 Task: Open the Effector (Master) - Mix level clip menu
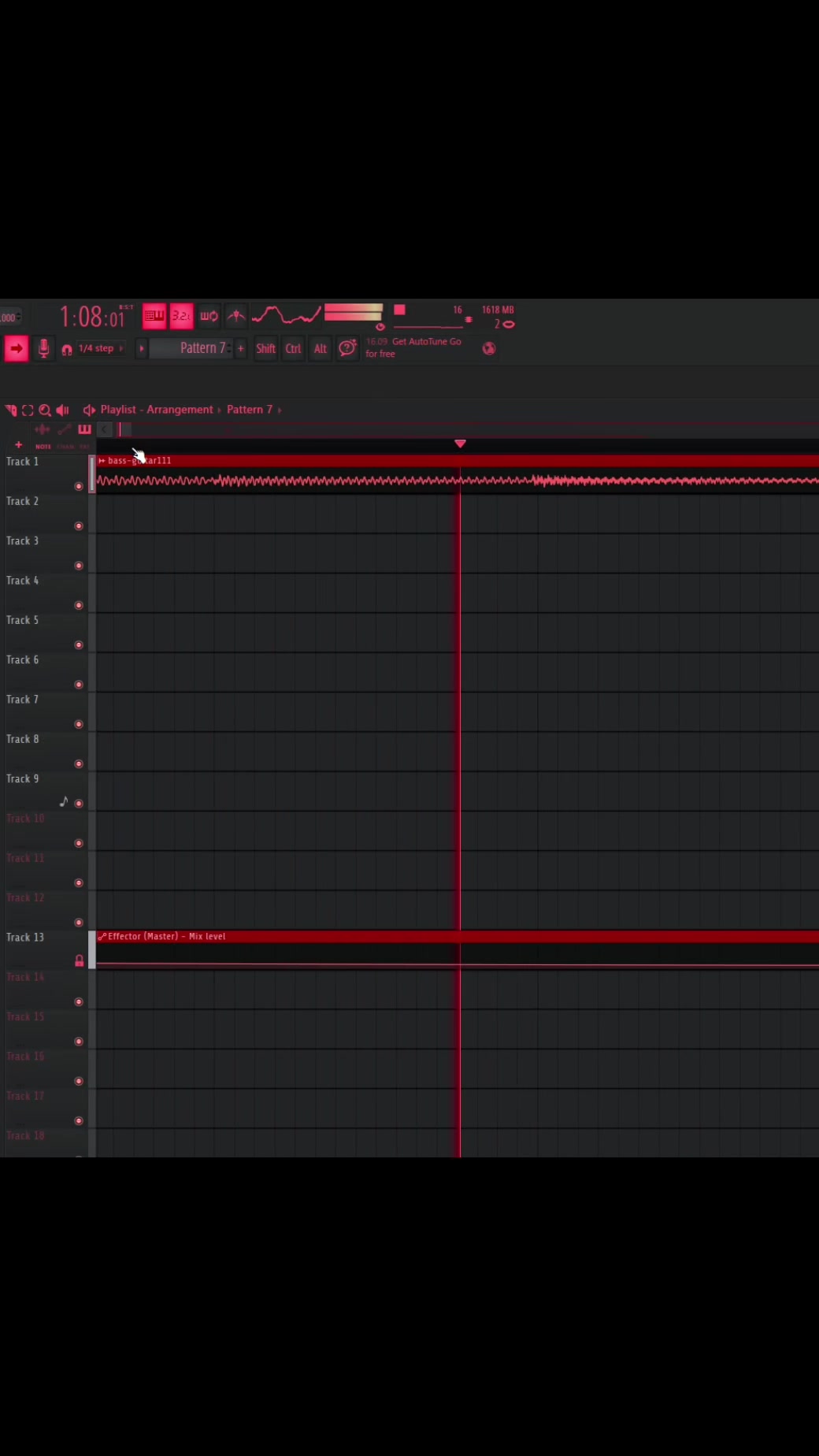point(102,937)
